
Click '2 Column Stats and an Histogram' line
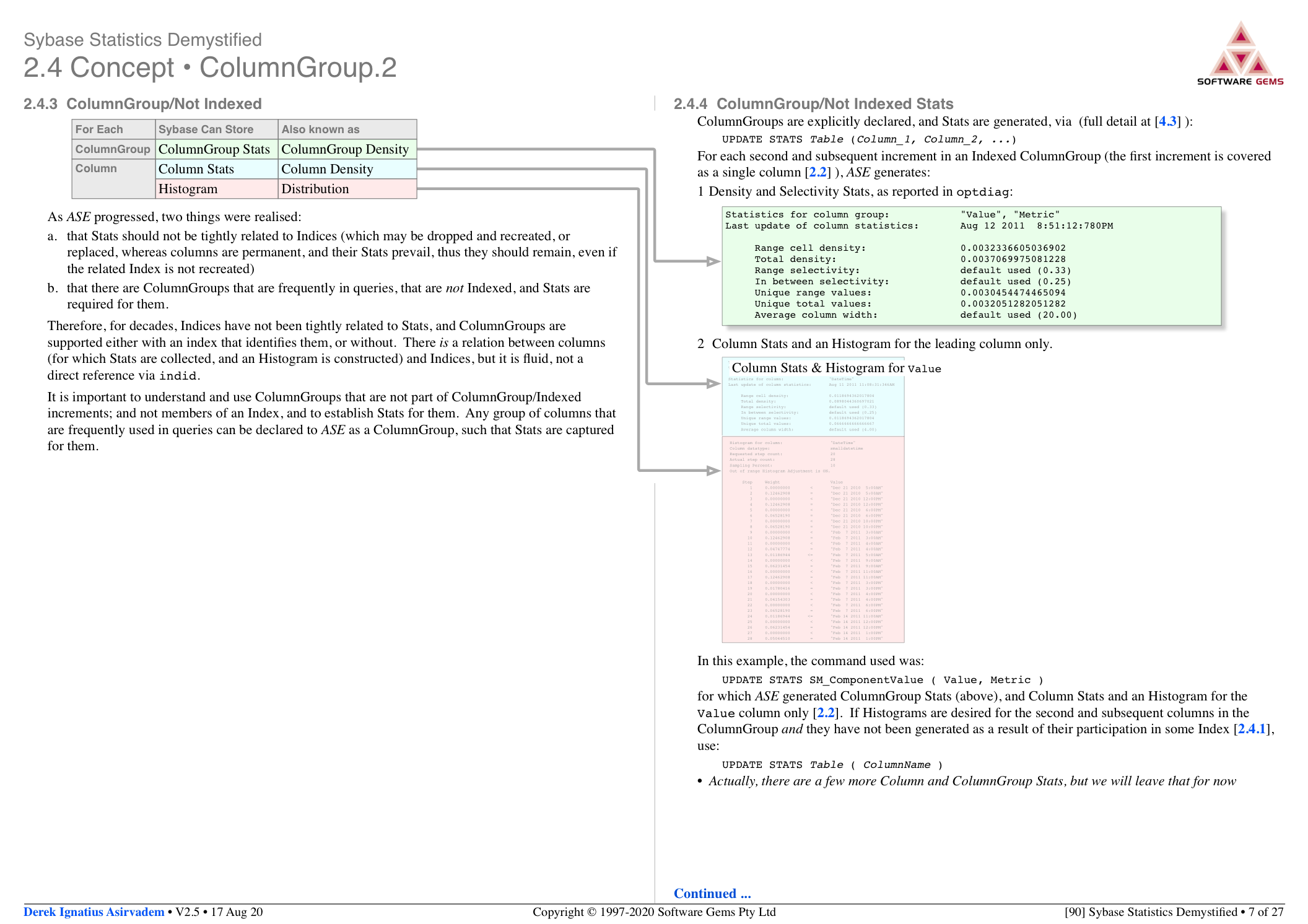[874, 344]
